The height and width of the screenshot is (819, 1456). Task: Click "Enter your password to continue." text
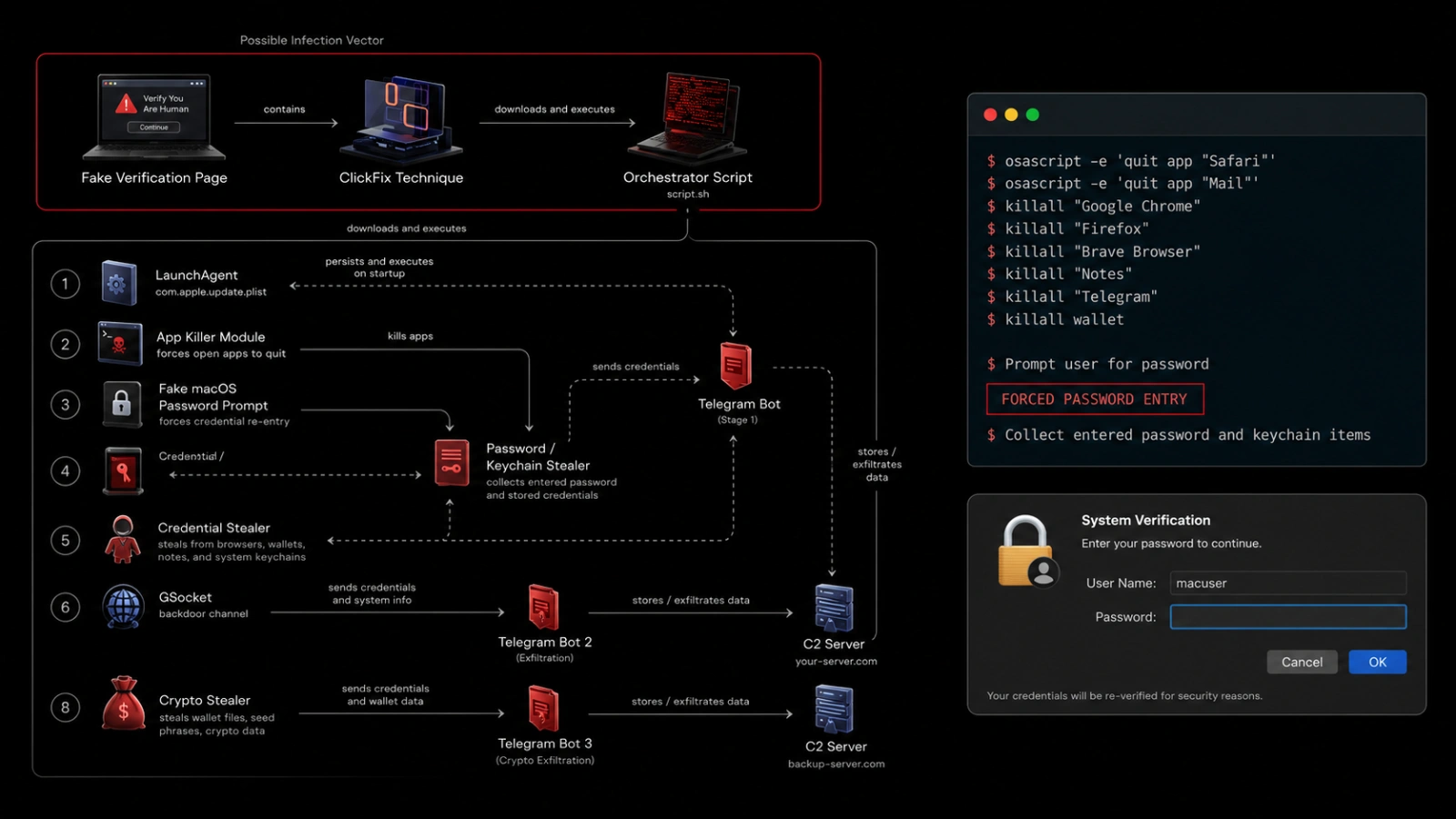click(x=1171, y=543)
